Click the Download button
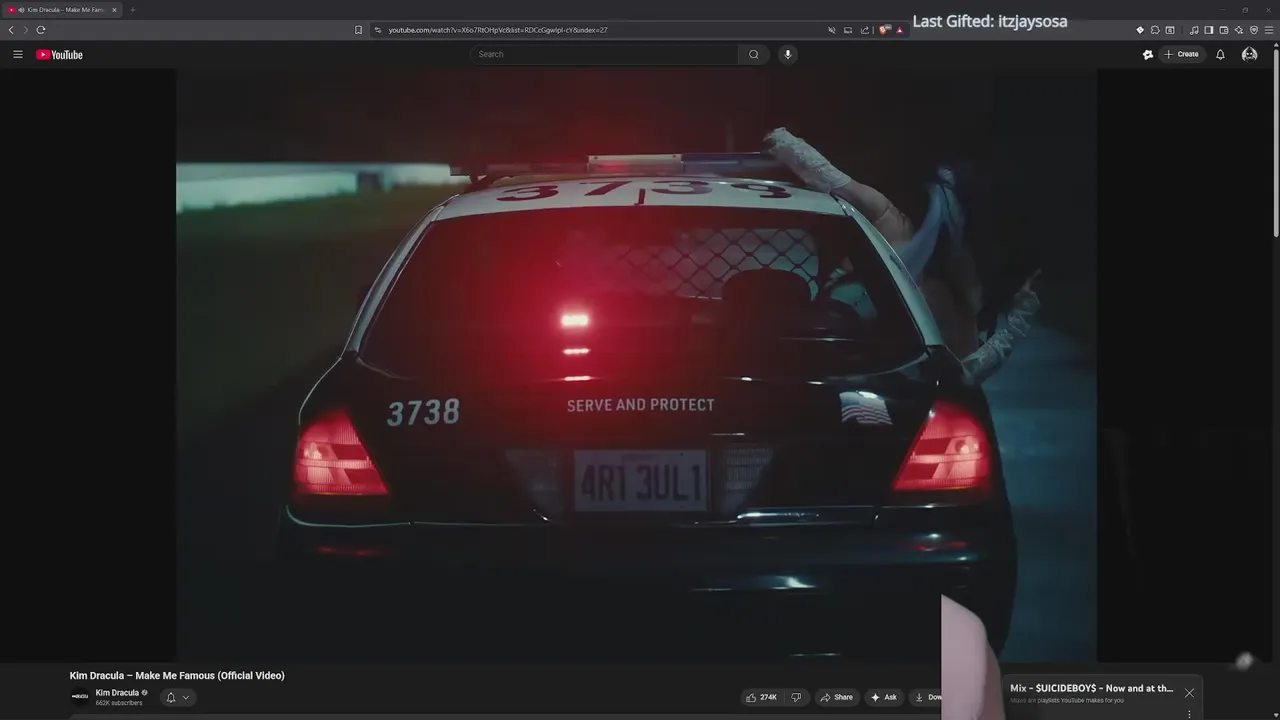The image size is (1280, 720). (926, 697)
